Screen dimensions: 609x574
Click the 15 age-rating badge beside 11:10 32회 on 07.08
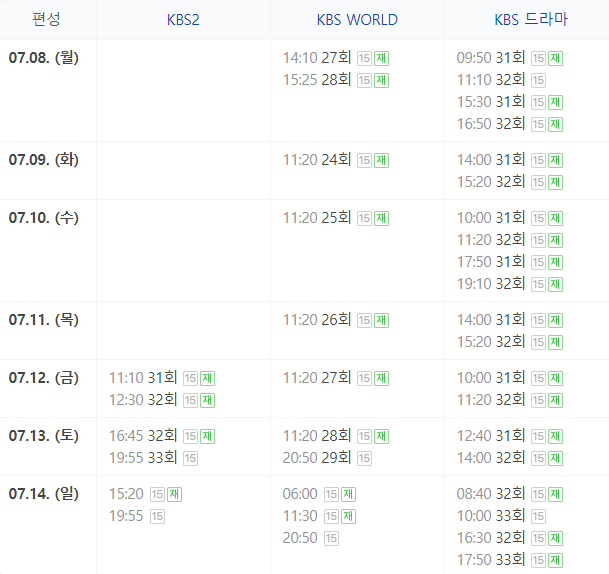click(x=538, y=80)
